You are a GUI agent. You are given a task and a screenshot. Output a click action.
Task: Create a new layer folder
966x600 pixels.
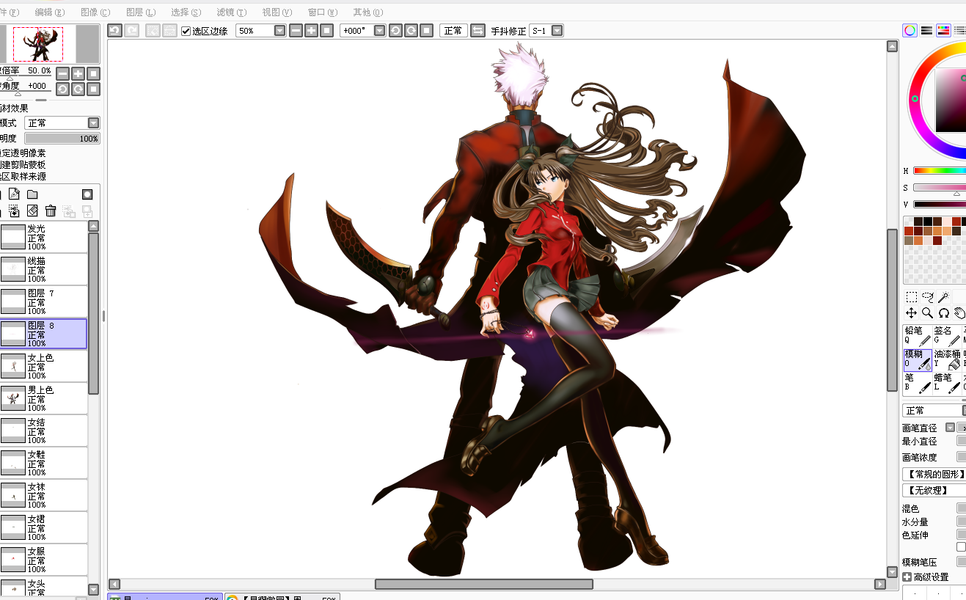pyautogui.click(x=32, y=195)
